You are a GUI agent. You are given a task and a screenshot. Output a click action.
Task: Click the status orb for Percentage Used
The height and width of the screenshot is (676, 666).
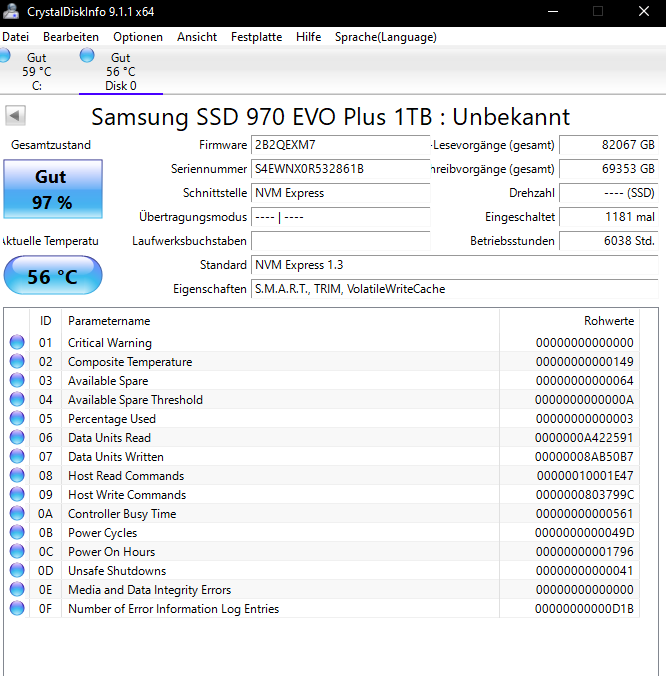point(17,418)
